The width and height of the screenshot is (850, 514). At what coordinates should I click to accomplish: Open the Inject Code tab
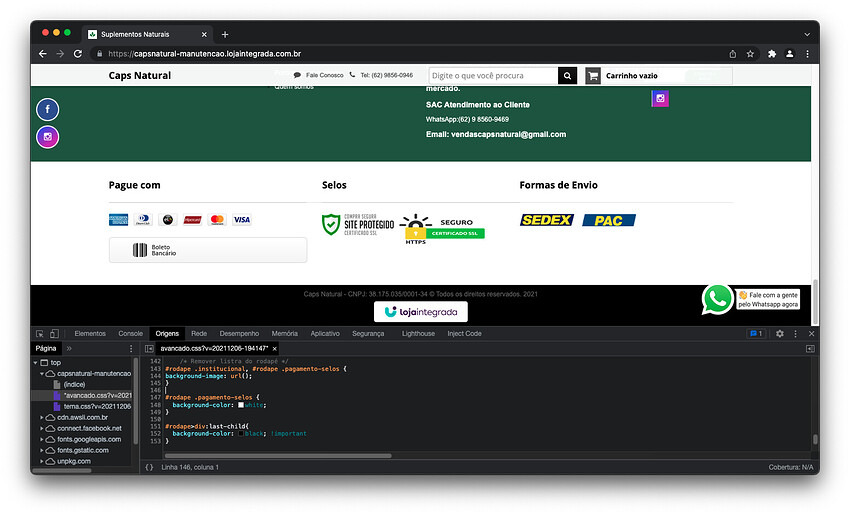(465, 334)
